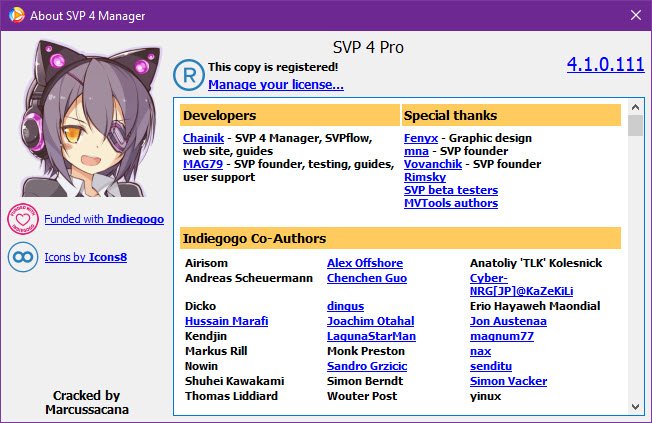The height and width of the screenshot is (423, 652).
Task: Click the anime mascot girl image
Action: pos(89,118)
